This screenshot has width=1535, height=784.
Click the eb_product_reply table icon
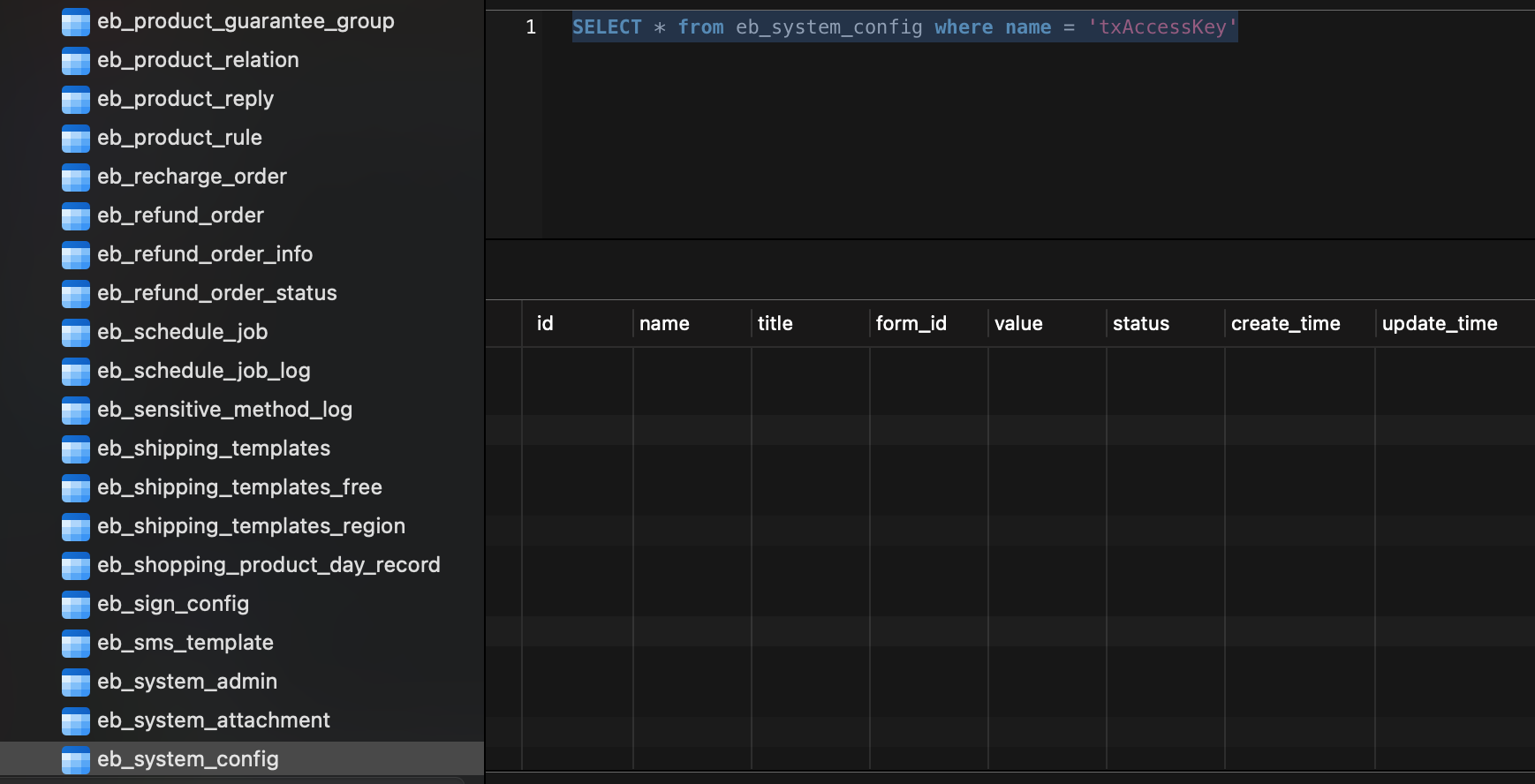coord(76,100)
